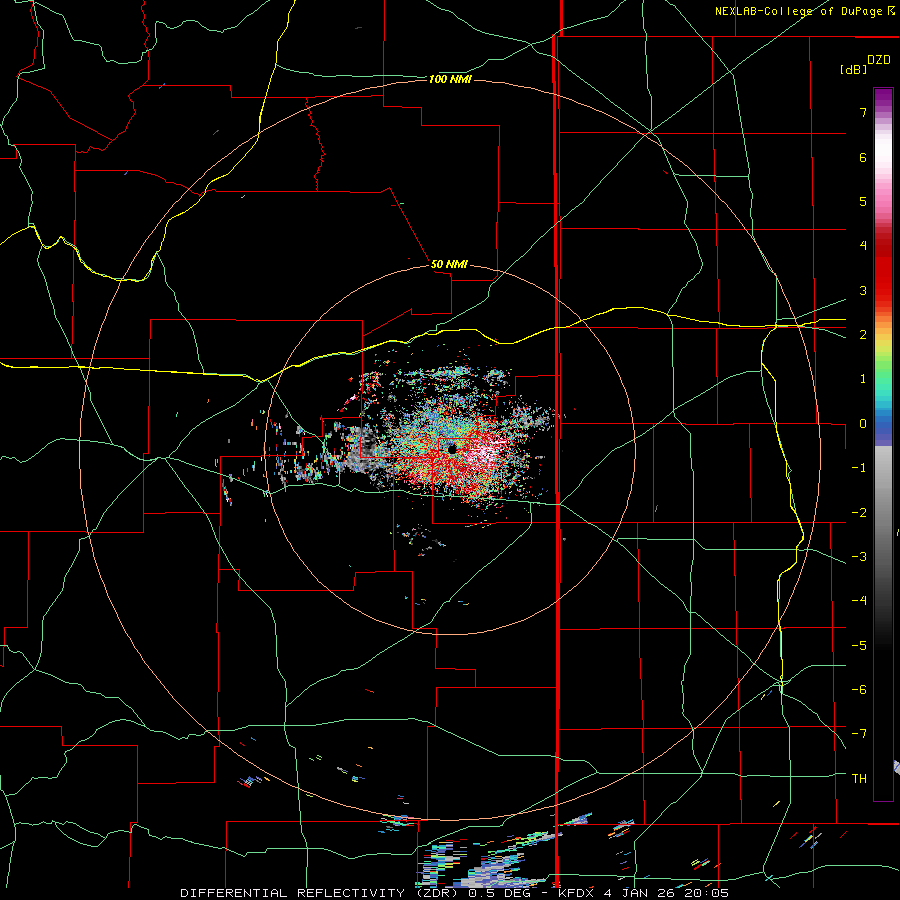900x900 pixels.
Task: Click the ZDR color scale bar
Action: [x=883, y=444]
